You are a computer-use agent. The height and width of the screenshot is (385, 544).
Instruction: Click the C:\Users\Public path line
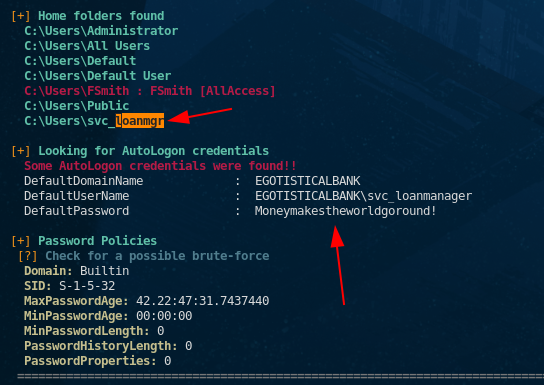click(76, 106)
